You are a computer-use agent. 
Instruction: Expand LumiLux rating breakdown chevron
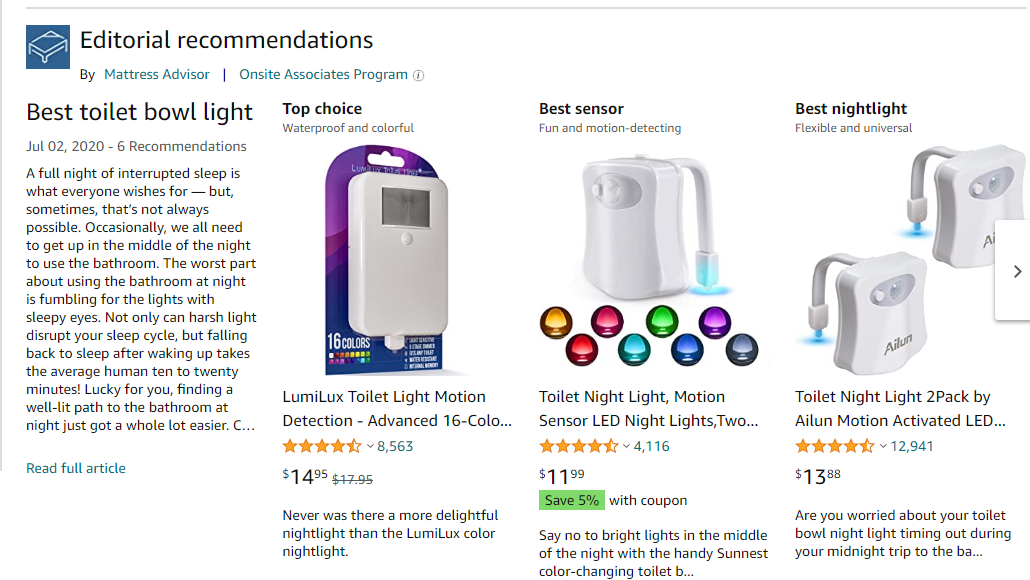(x=370, y=447)
